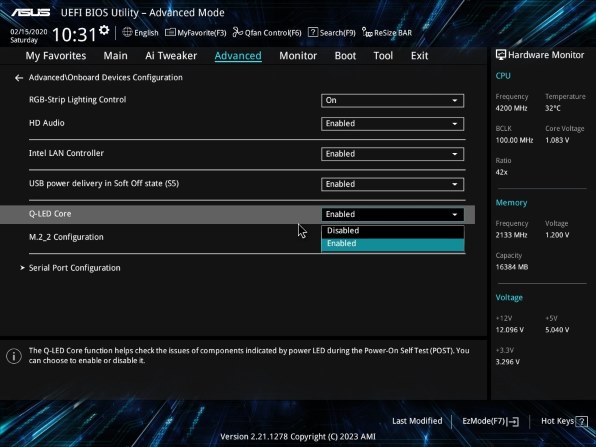Click the Qfan Control fan icon
Image resolution: width=596 pixels, height=447 pixels.
click(x=238, y=32)
